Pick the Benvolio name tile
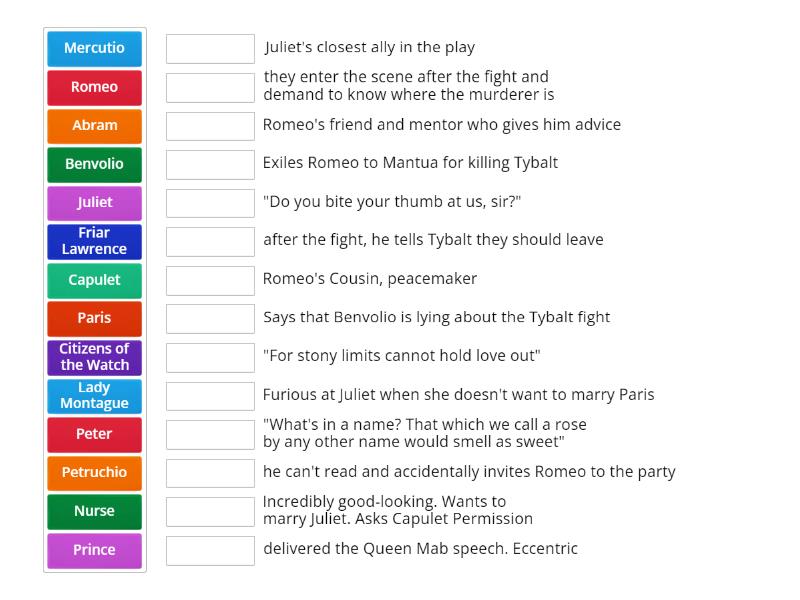800x600 pixels. (94, 164)
